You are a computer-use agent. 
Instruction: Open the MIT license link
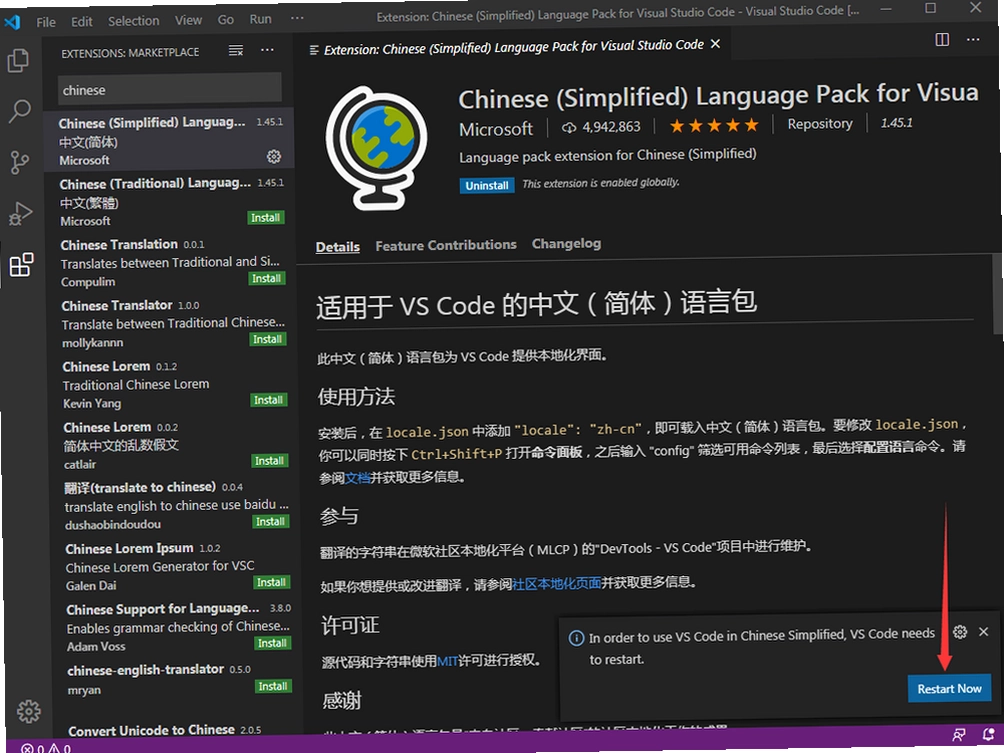coord(447,660)
